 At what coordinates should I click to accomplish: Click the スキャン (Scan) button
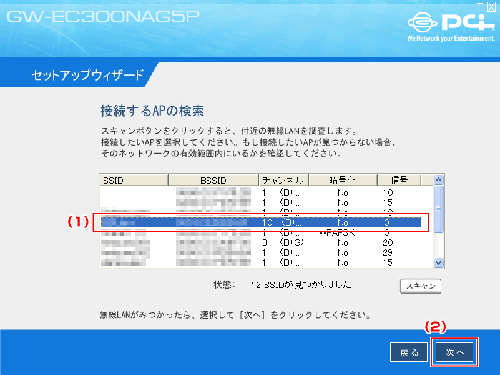coord(420,286)
